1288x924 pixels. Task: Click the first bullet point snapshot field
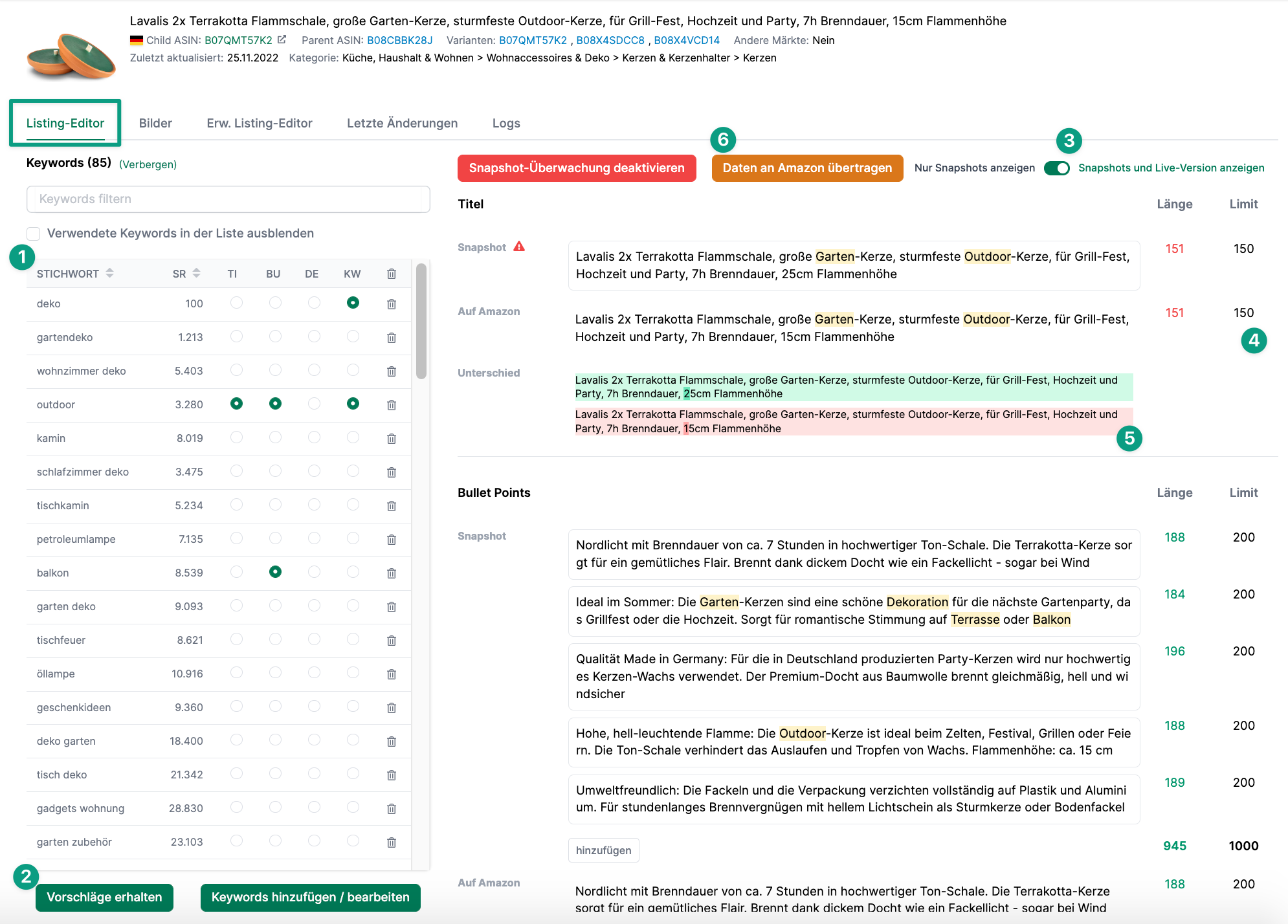point(854,554)
